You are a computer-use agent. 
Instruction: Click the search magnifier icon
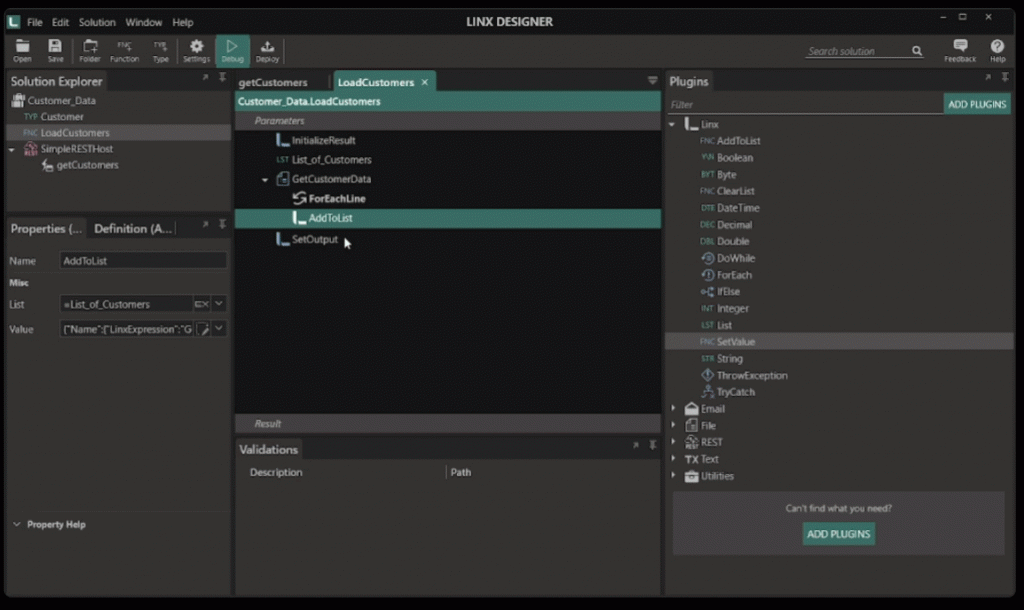tap(917, 51)
